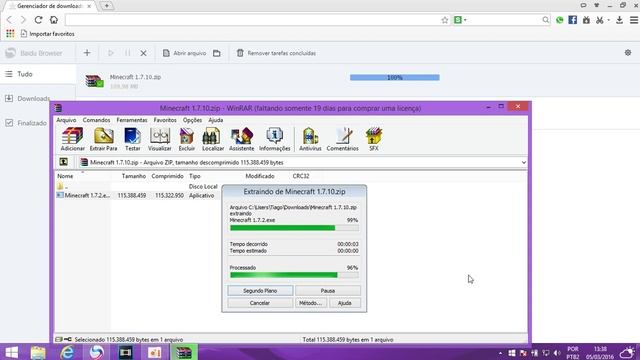
Task: Click the SFX converter icon
Action: point(374,139)
